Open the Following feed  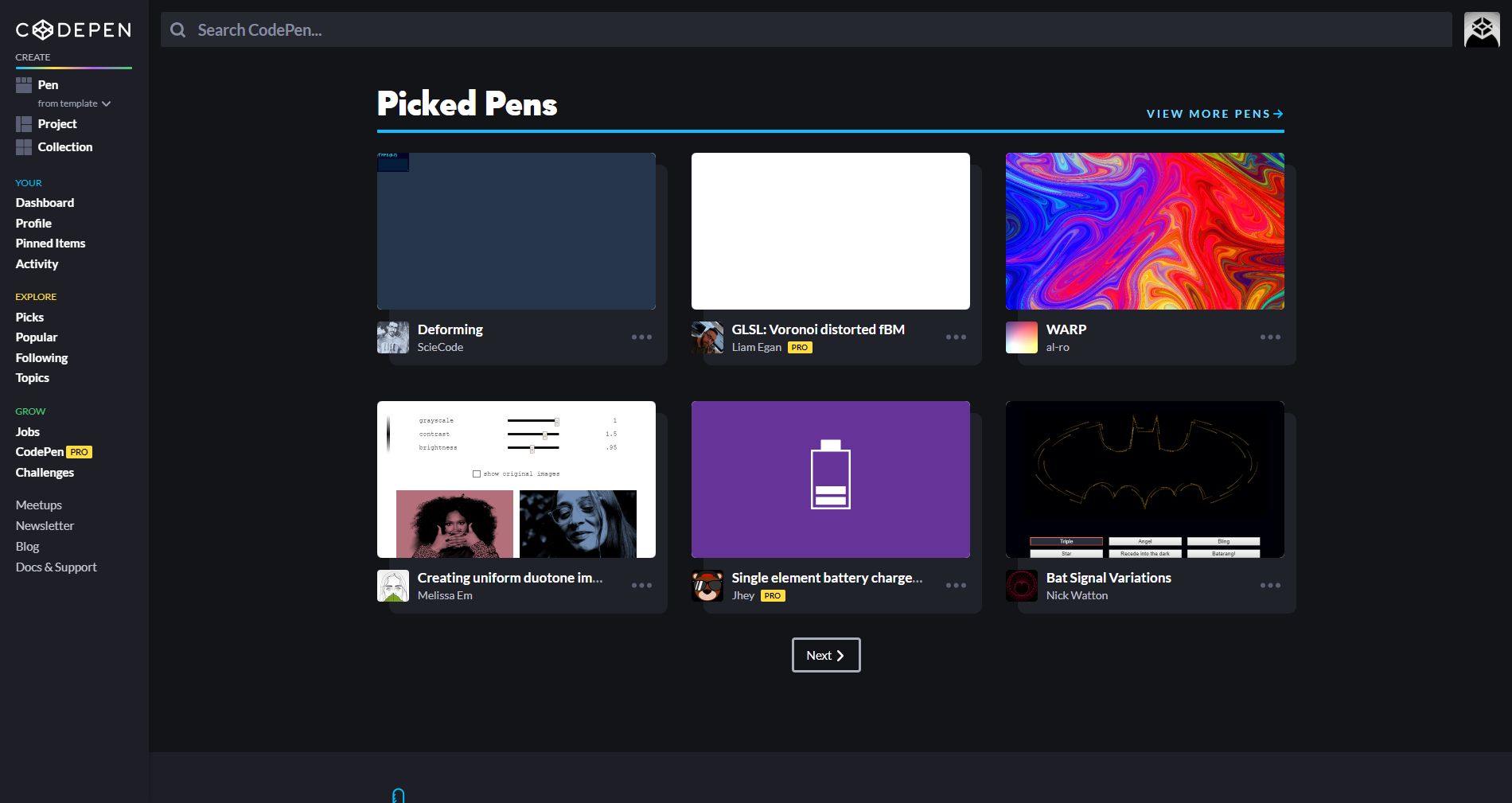[41, 358]
